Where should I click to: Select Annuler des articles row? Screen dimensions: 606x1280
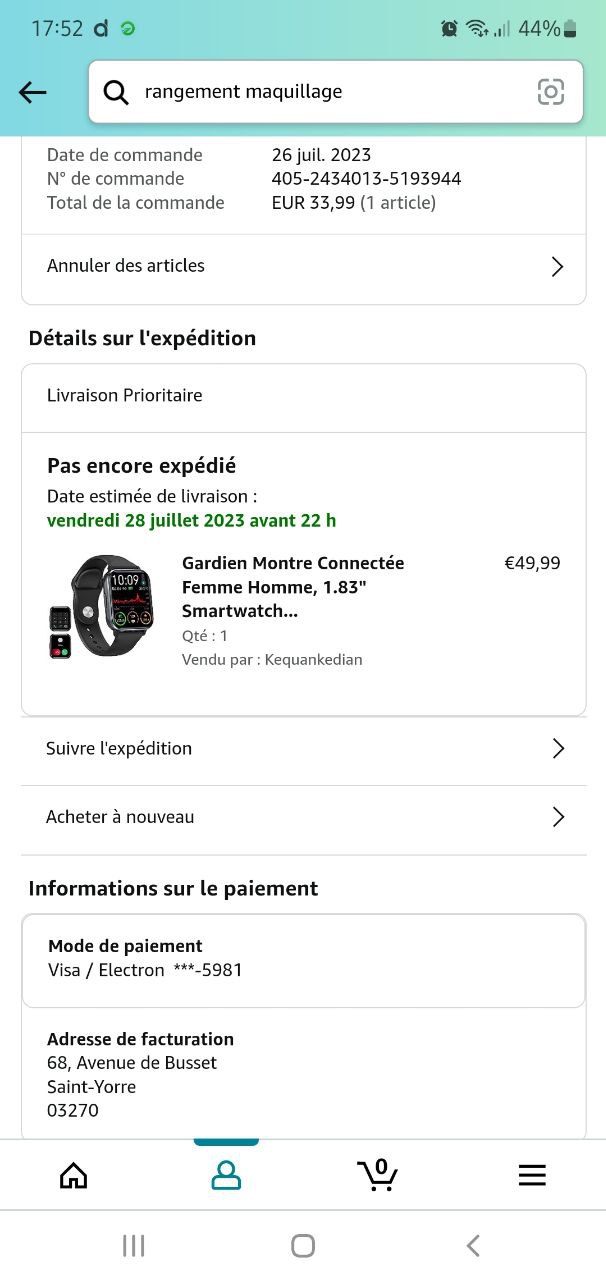click(304, 266)
